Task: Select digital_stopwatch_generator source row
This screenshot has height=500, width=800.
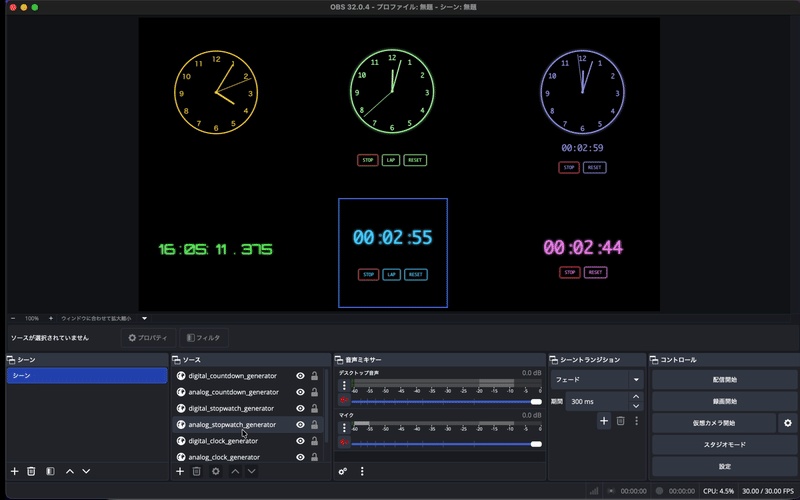Action: [x=248, y=408]
